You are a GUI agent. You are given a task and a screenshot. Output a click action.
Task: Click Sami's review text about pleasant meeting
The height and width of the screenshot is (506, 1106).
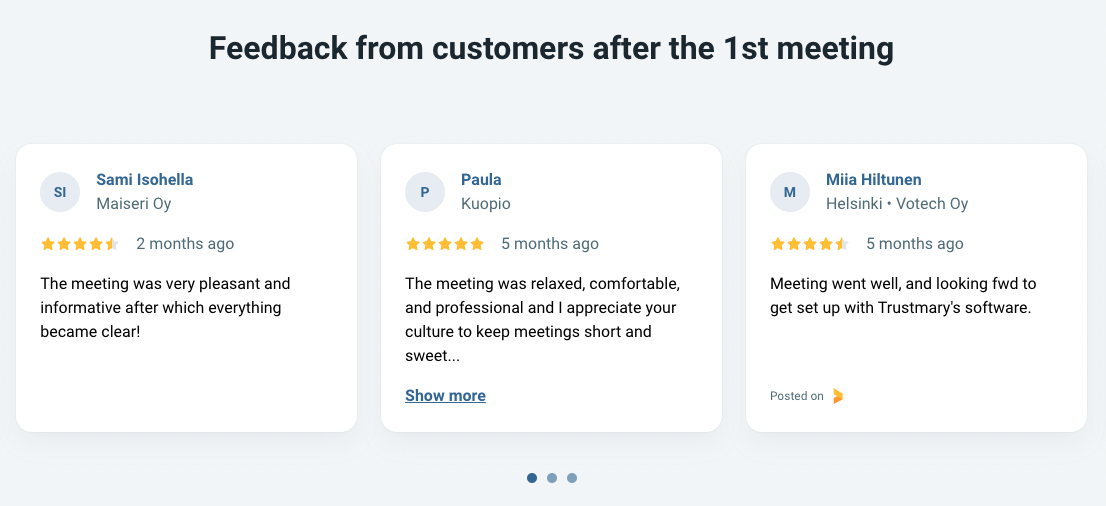click(x=165, y=307)
